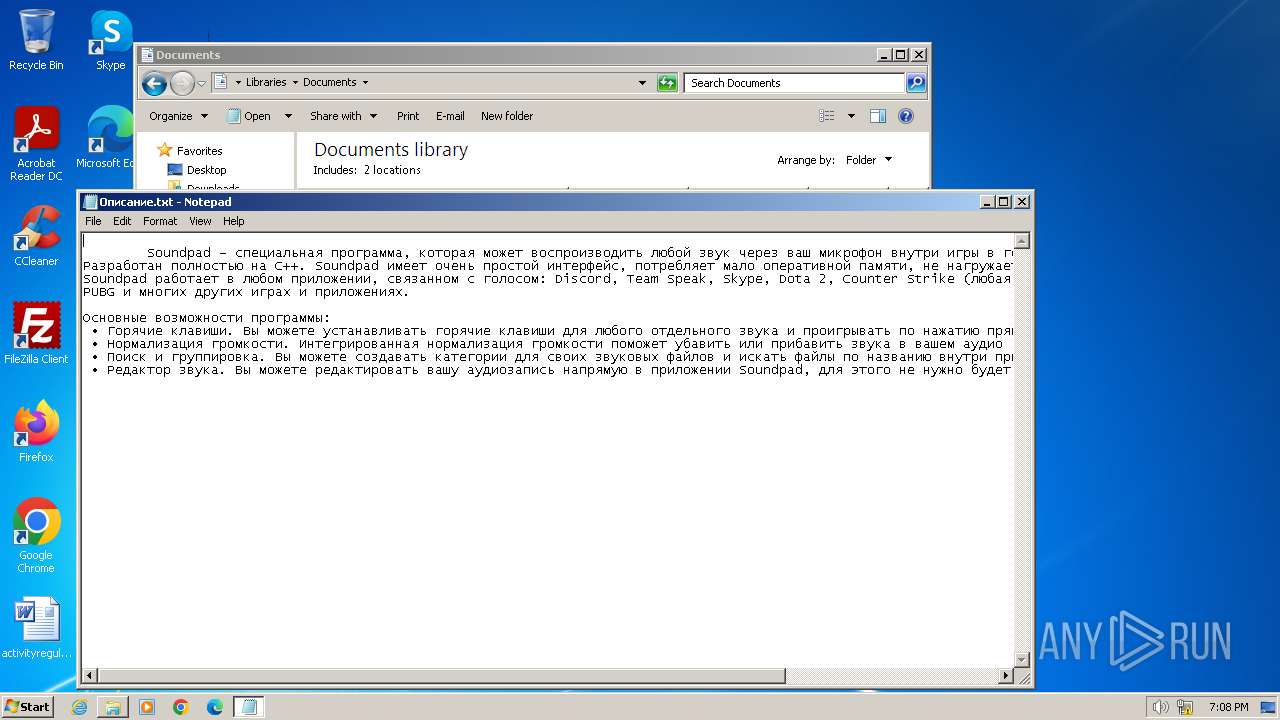Expand the address bar history dropdown
This screenshot has width=1280, height=720.
pos(642,83)
